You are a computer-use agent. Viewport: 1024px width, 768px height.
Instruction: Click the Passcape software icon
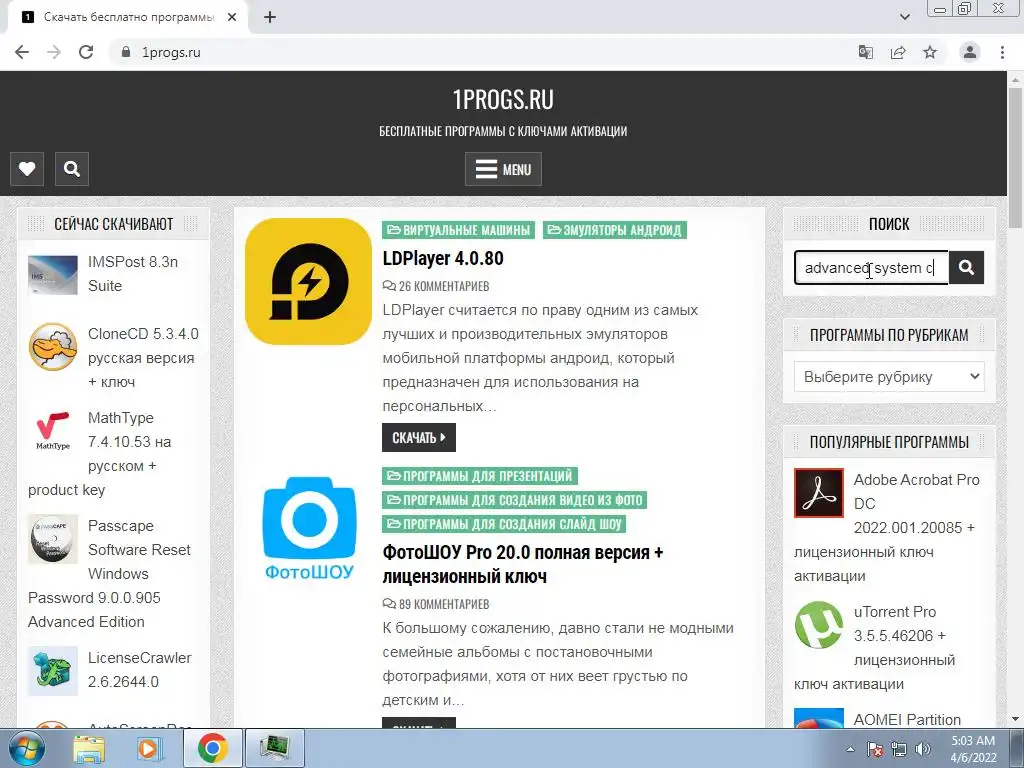click(x=53, y=539)
